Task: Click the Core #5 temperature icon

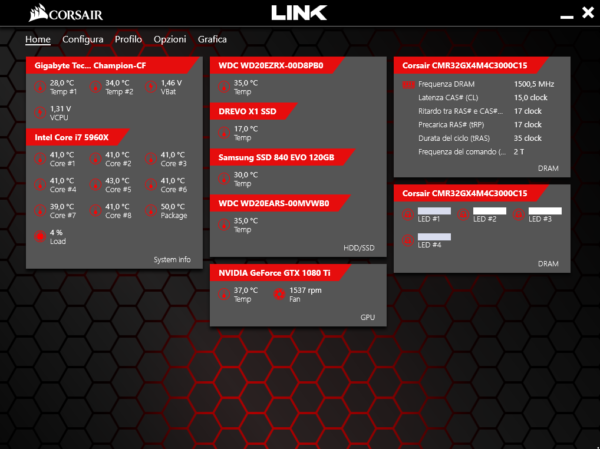Action: pyautogui.click(x=96, y=184)
